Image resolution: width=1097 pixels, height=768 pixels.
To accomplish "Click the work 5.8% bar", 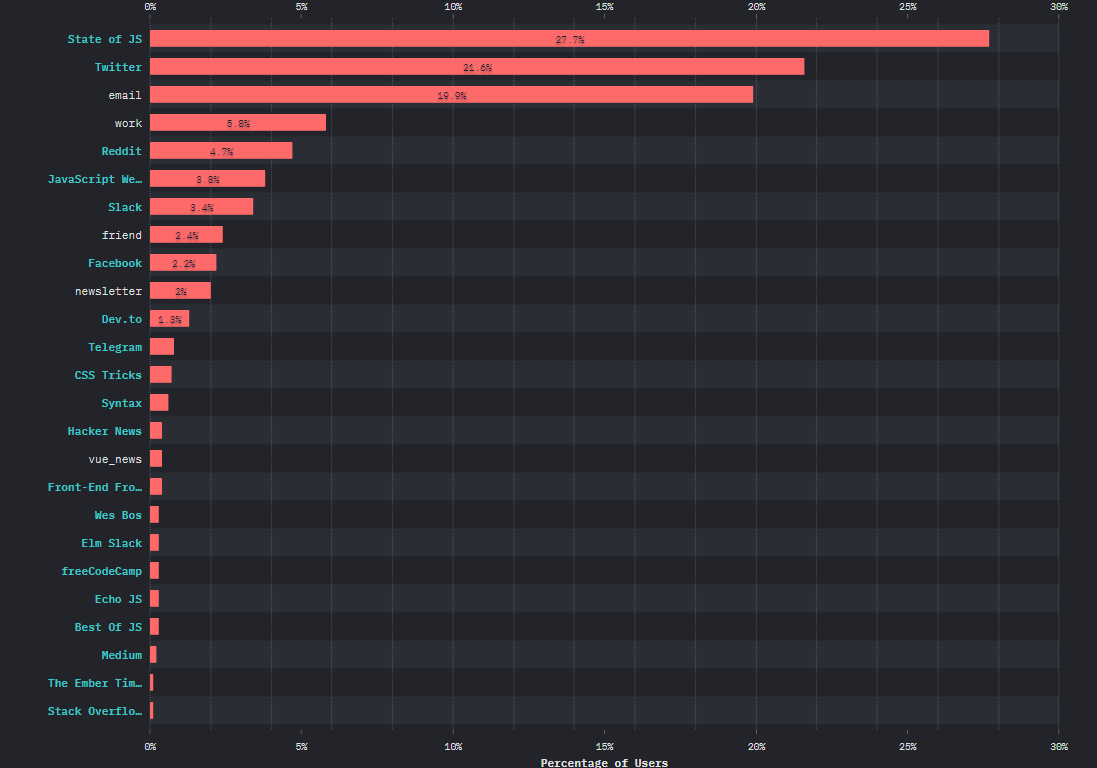I will pos(238,122).
